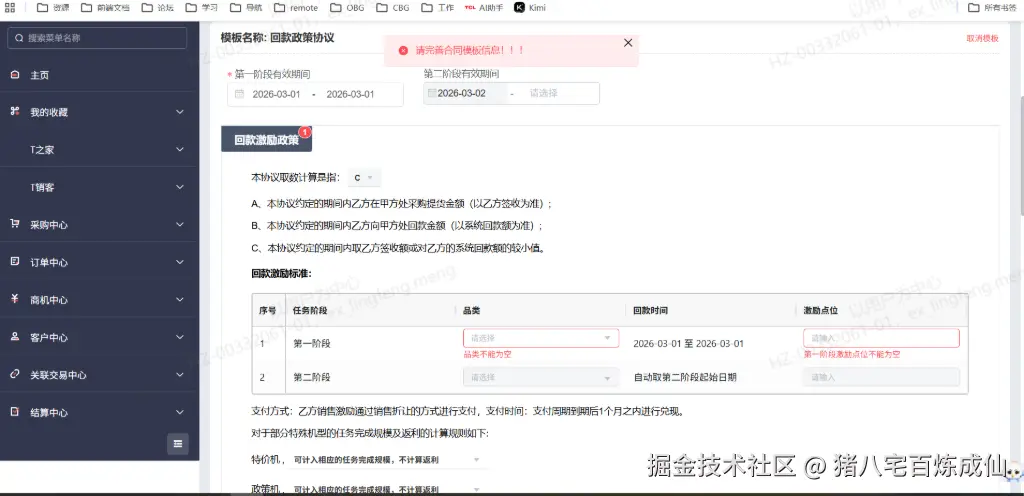The height and width of the screenshot is (496, 1024).
Task: Click the 激励点位 input in 第一阶段 row
Action: click(x=881, y=338)
